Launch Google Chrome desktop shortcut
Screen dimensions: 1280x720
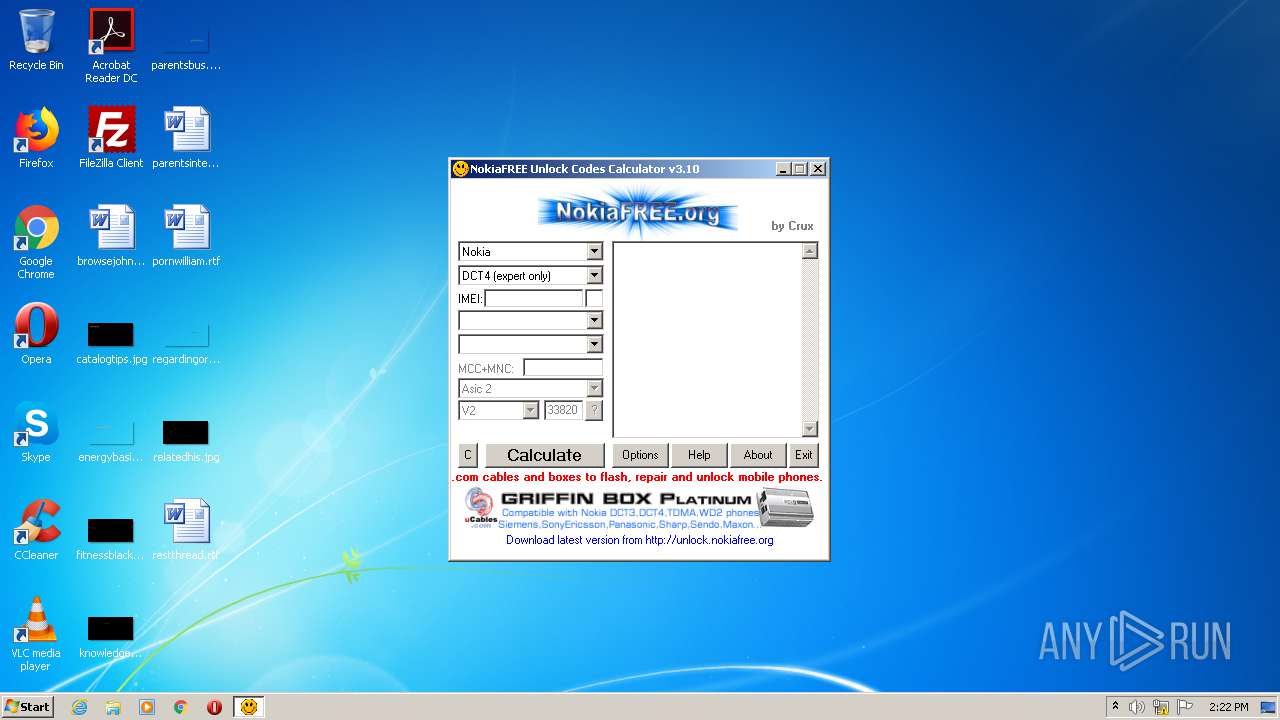36,243
